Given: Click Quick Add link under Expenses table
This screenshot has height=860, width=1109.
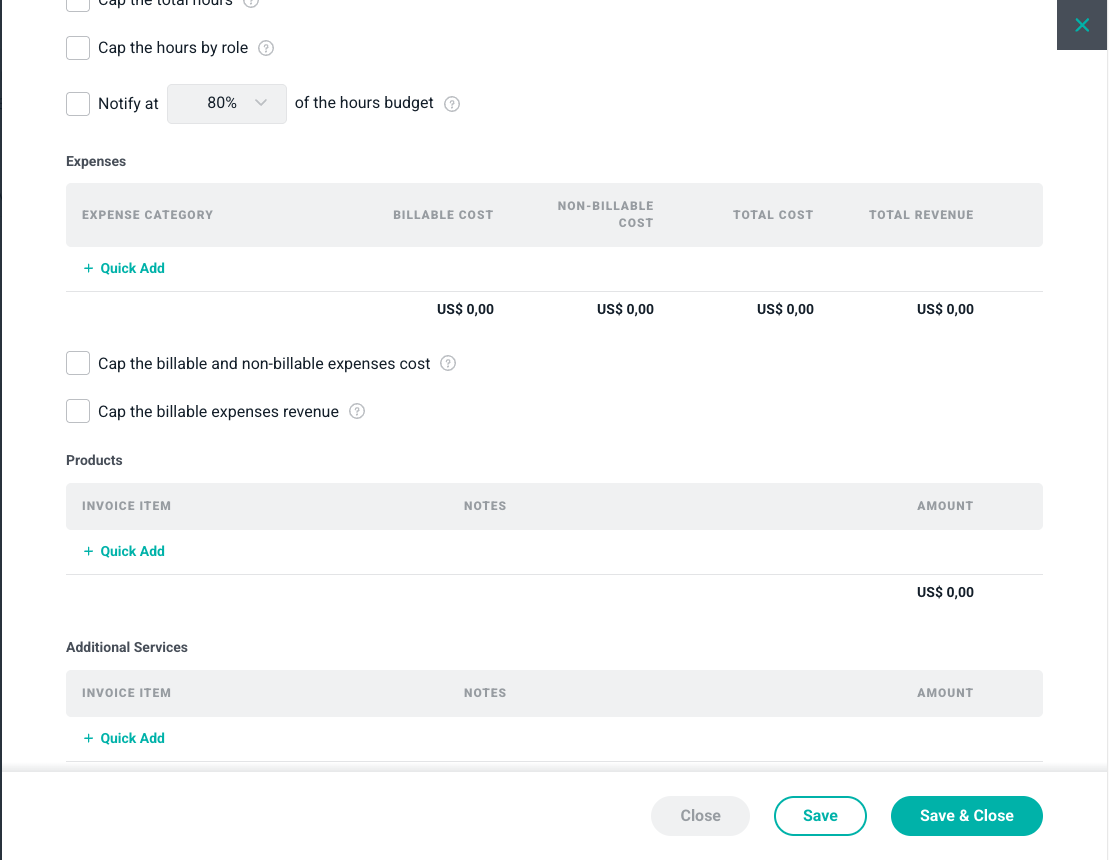Looking at the screenshot, I should point(132,268).
